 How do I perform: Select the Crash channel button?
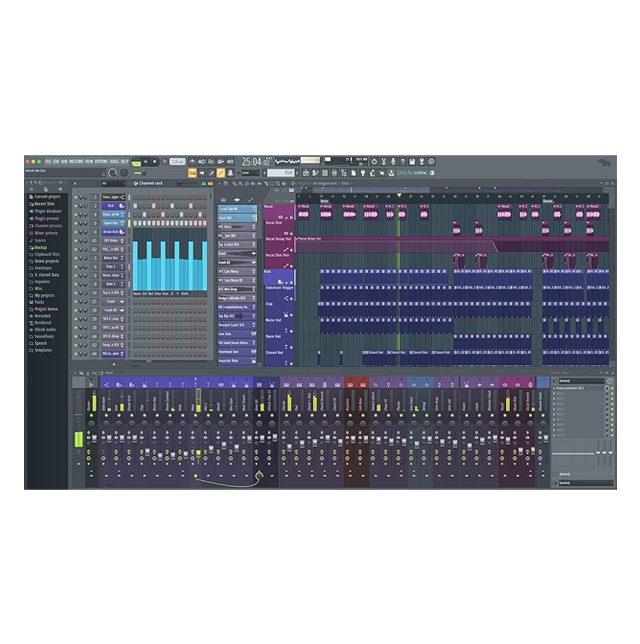pos(113,301)
